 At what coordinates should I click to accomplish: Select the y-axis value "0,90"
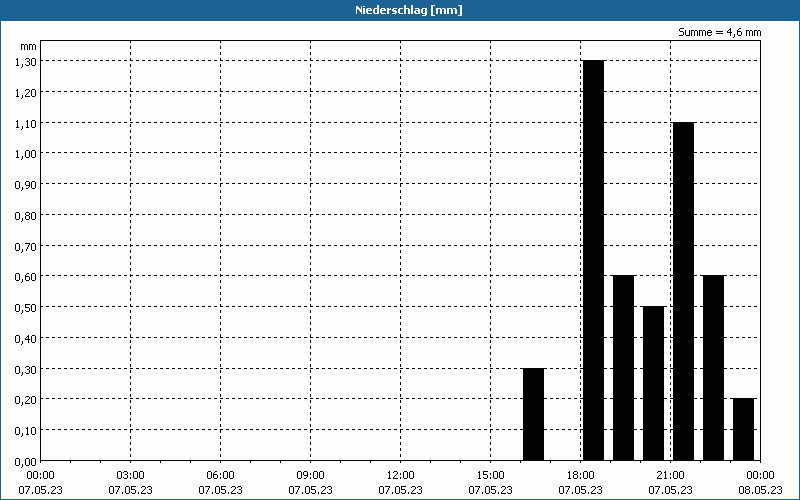tap(26, 184)
